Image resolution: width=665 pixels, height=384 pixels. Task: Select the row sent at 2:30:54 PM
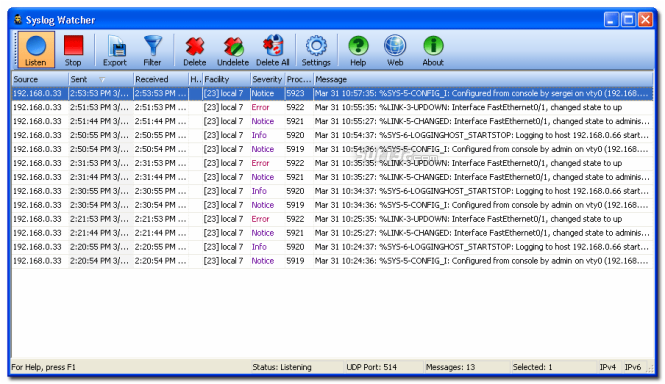tap(332, 205)
